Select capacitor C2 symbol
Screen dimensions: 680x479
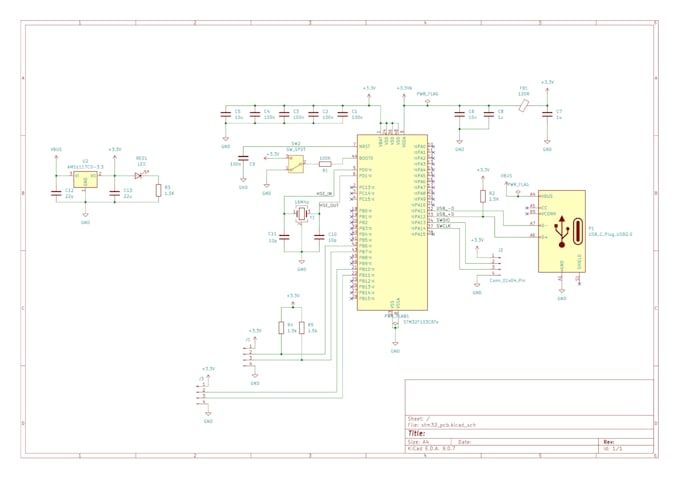point(313,114)
